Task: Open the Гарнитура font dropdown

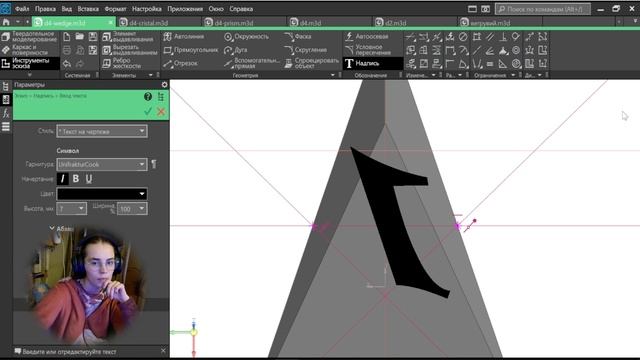Action: pos(102,164)
